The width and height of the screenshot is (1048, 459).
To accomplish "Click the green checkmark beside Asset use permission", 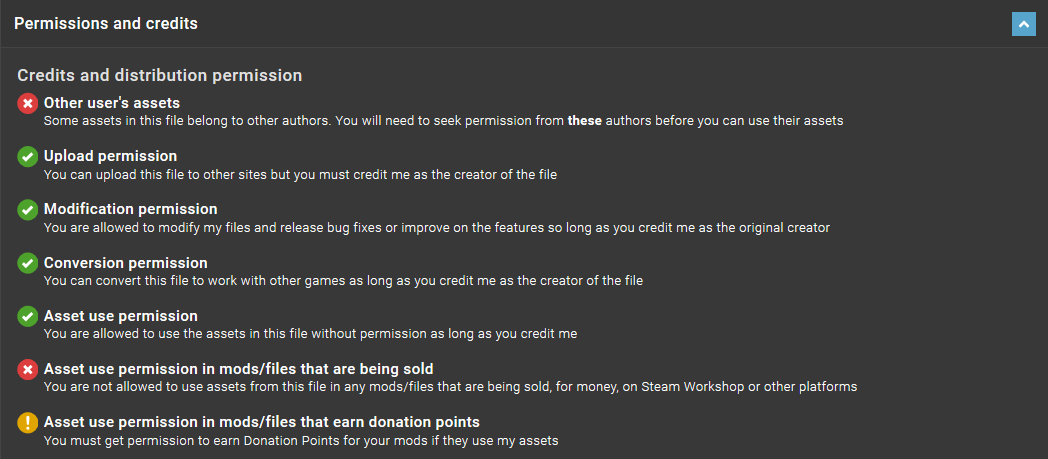I will click(27, 316).
